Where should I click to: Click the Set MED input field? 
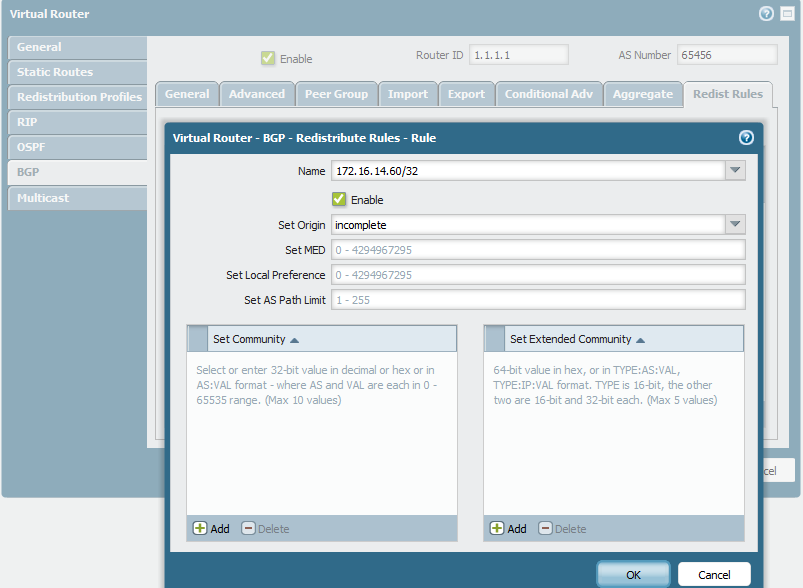pos(538,249)
